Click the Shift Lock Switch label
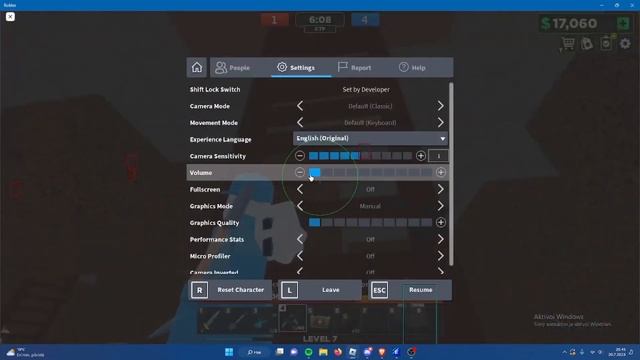The image size is (640, 360). (215, 89)
